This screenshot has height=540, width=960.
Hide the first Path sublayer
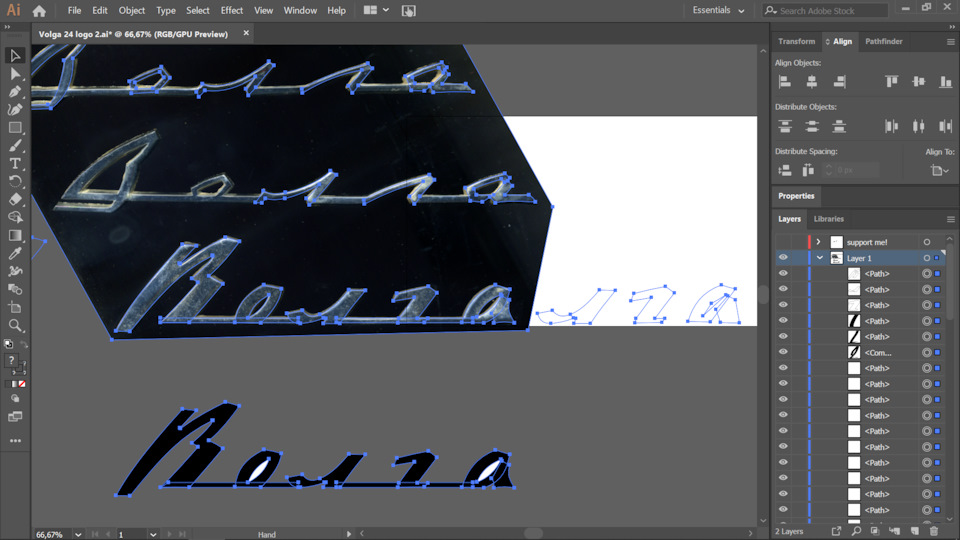tap(783, 274)
